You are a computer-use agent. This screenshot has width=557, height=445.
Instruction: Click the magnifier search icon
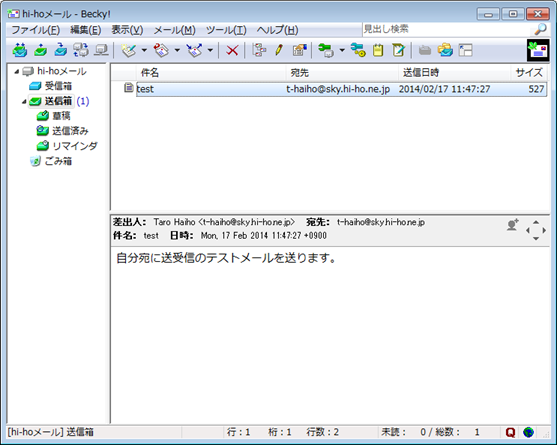pos(540,29)
